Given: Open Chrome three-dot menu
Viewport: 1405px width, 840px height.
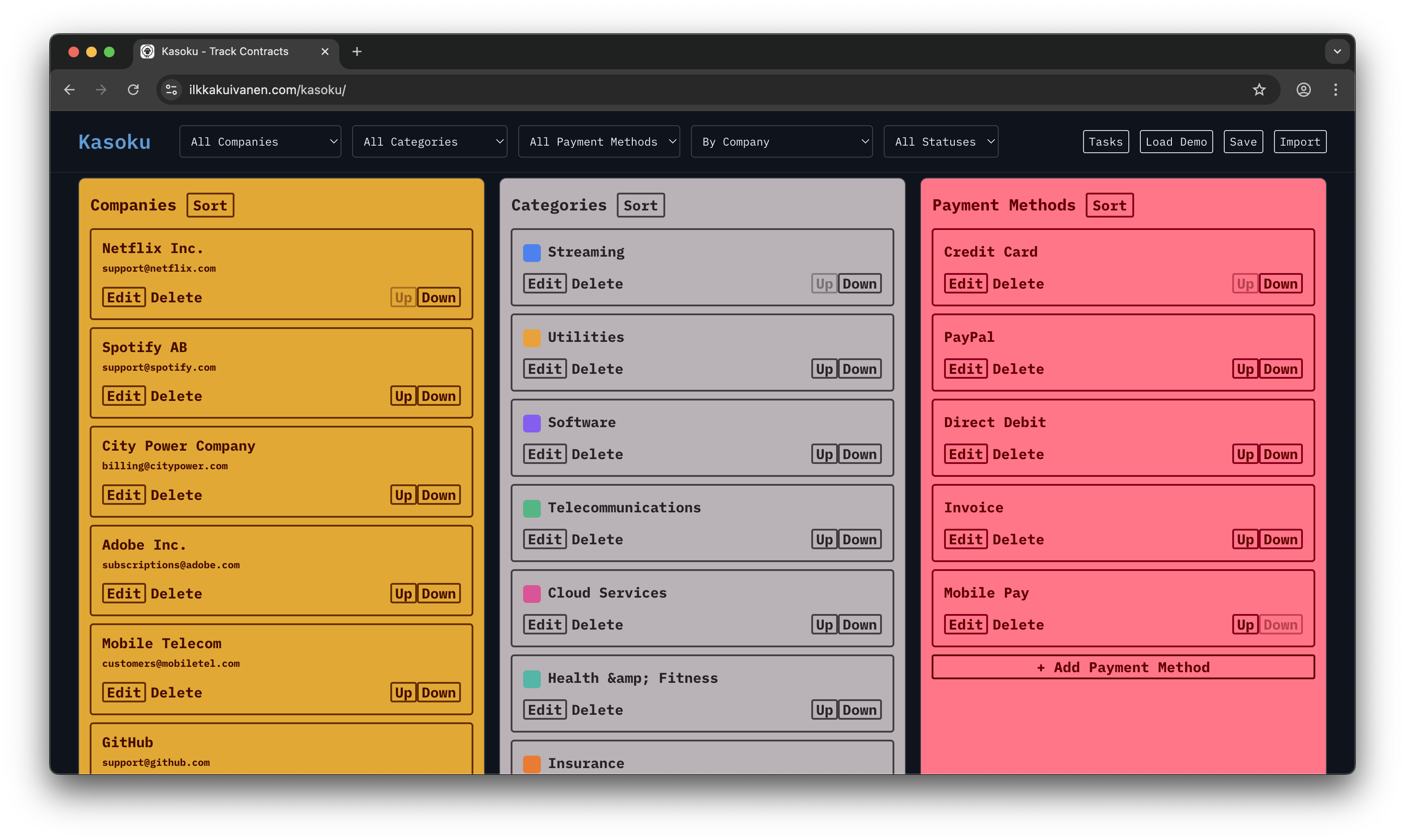Looking at the screenshot, I should 1335,89.
